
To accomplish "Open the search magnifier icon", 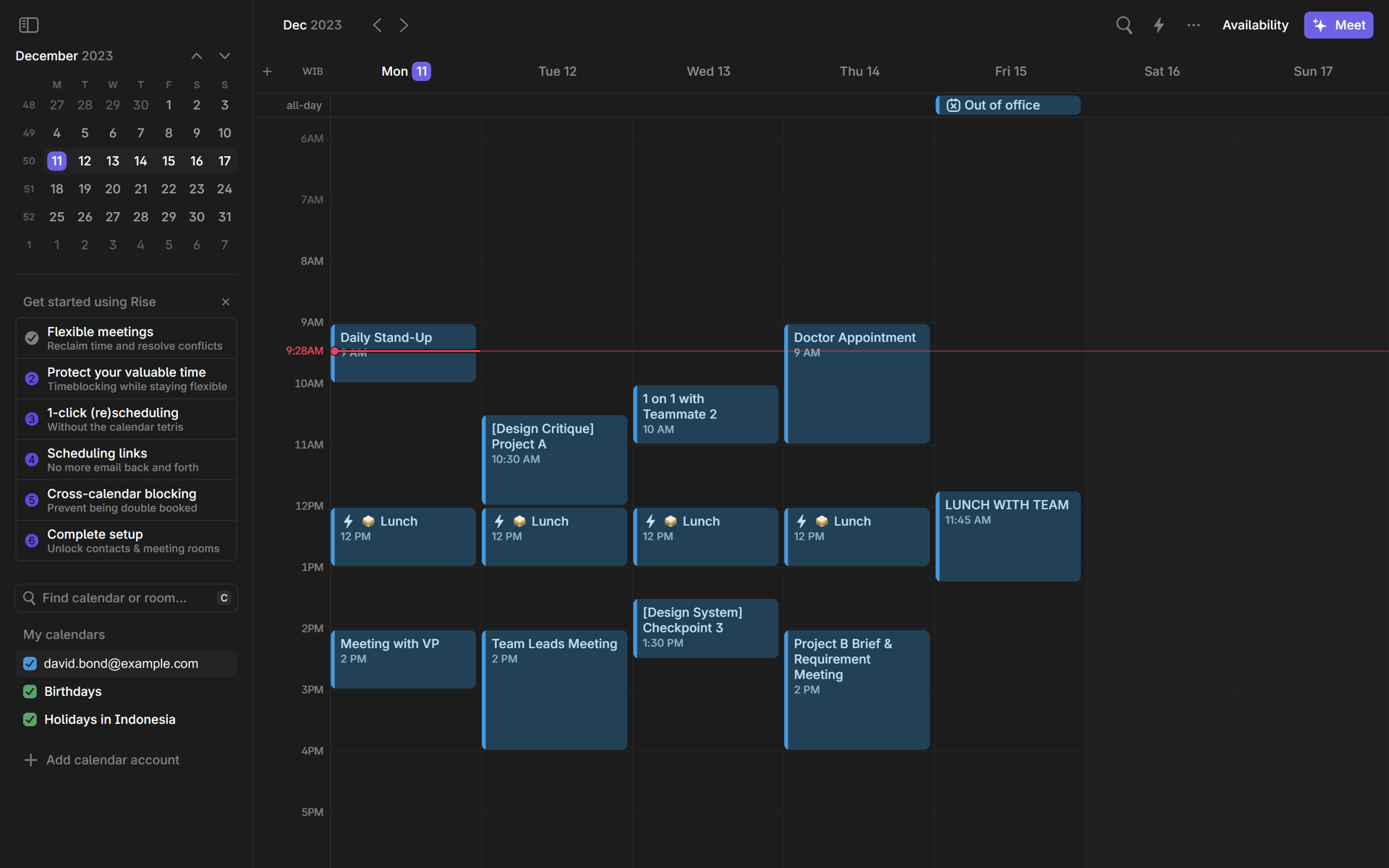I will click(x=1123, y=25).
